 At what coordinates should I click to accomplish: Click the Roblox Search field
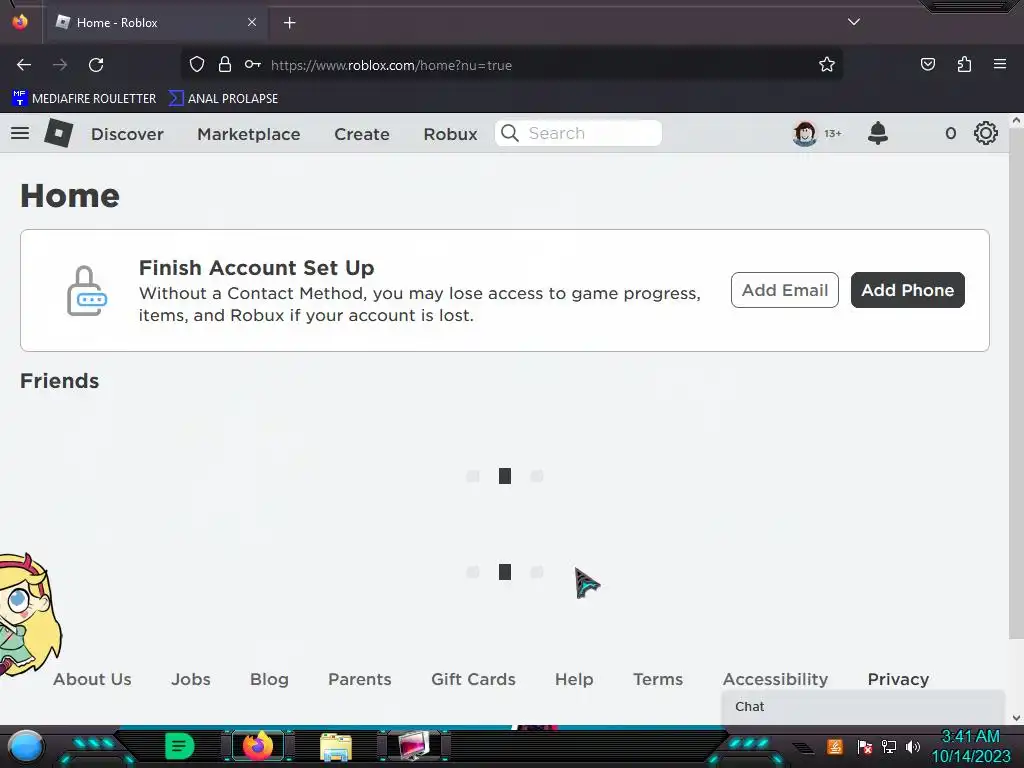(x=579, y=133)
